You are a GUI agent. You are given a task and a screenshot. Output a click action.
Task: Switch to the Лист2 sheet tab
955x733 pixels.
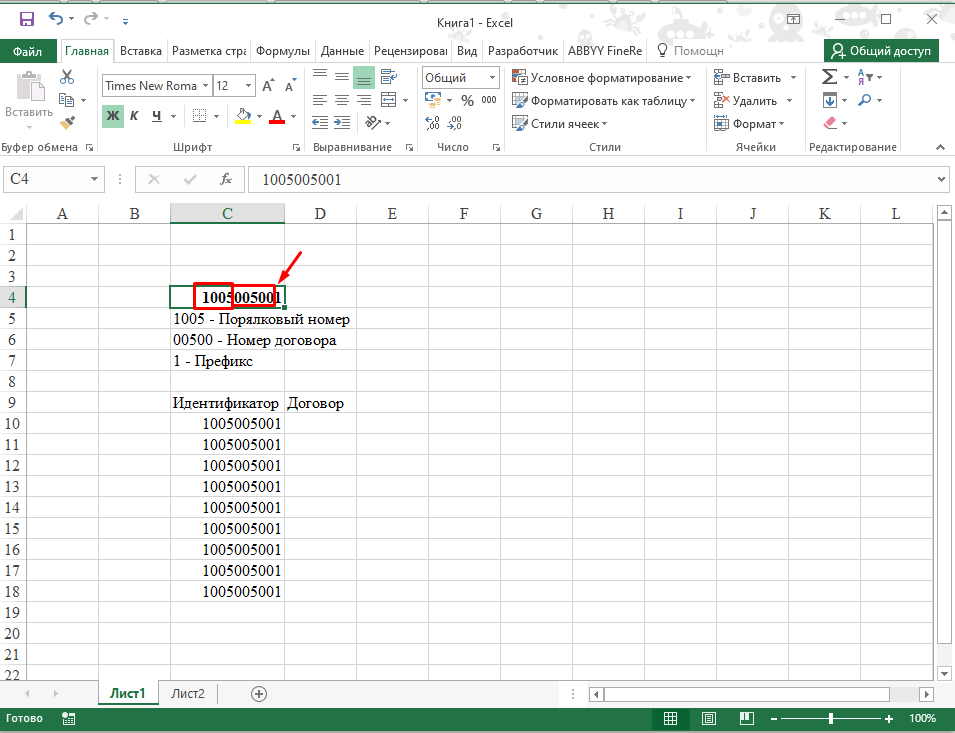[x=188, y=693]
